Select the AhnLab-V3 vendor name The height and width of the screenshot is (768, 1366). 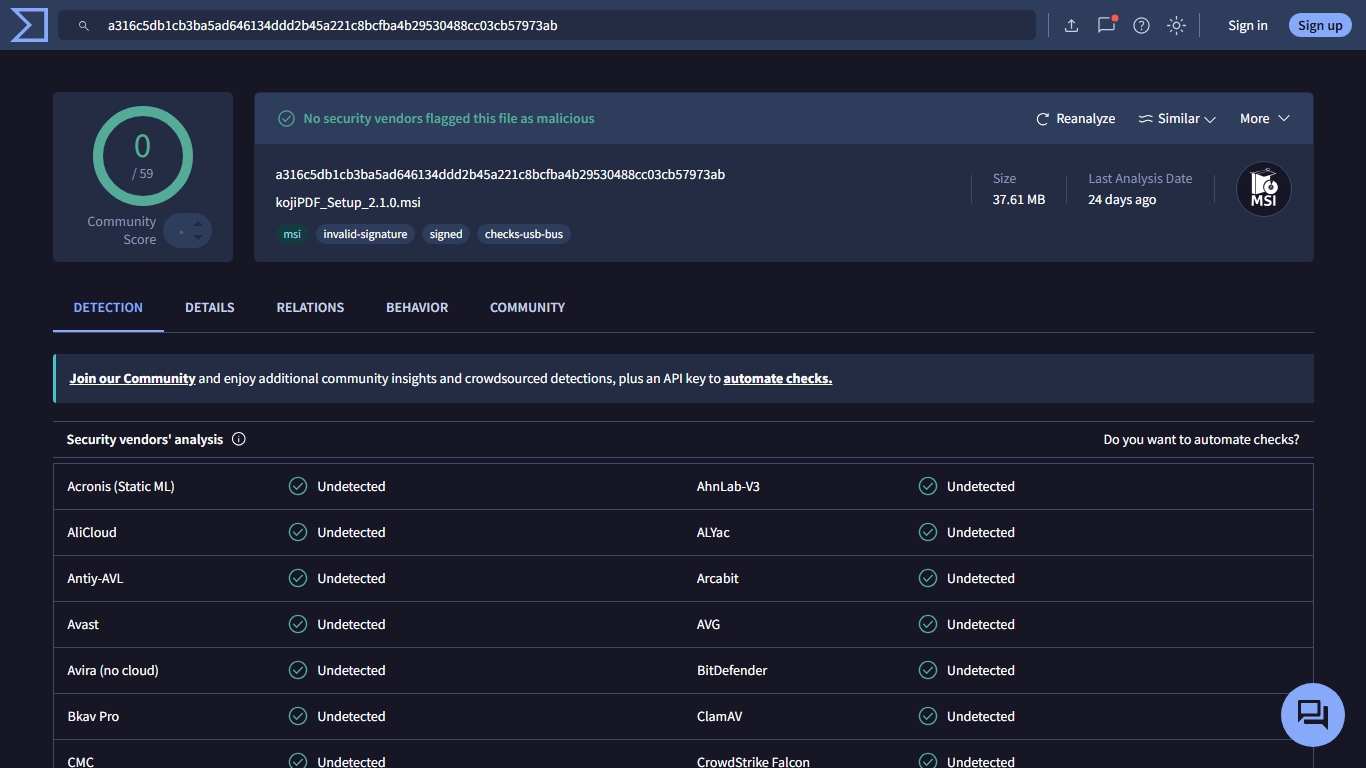pos(728,486)
